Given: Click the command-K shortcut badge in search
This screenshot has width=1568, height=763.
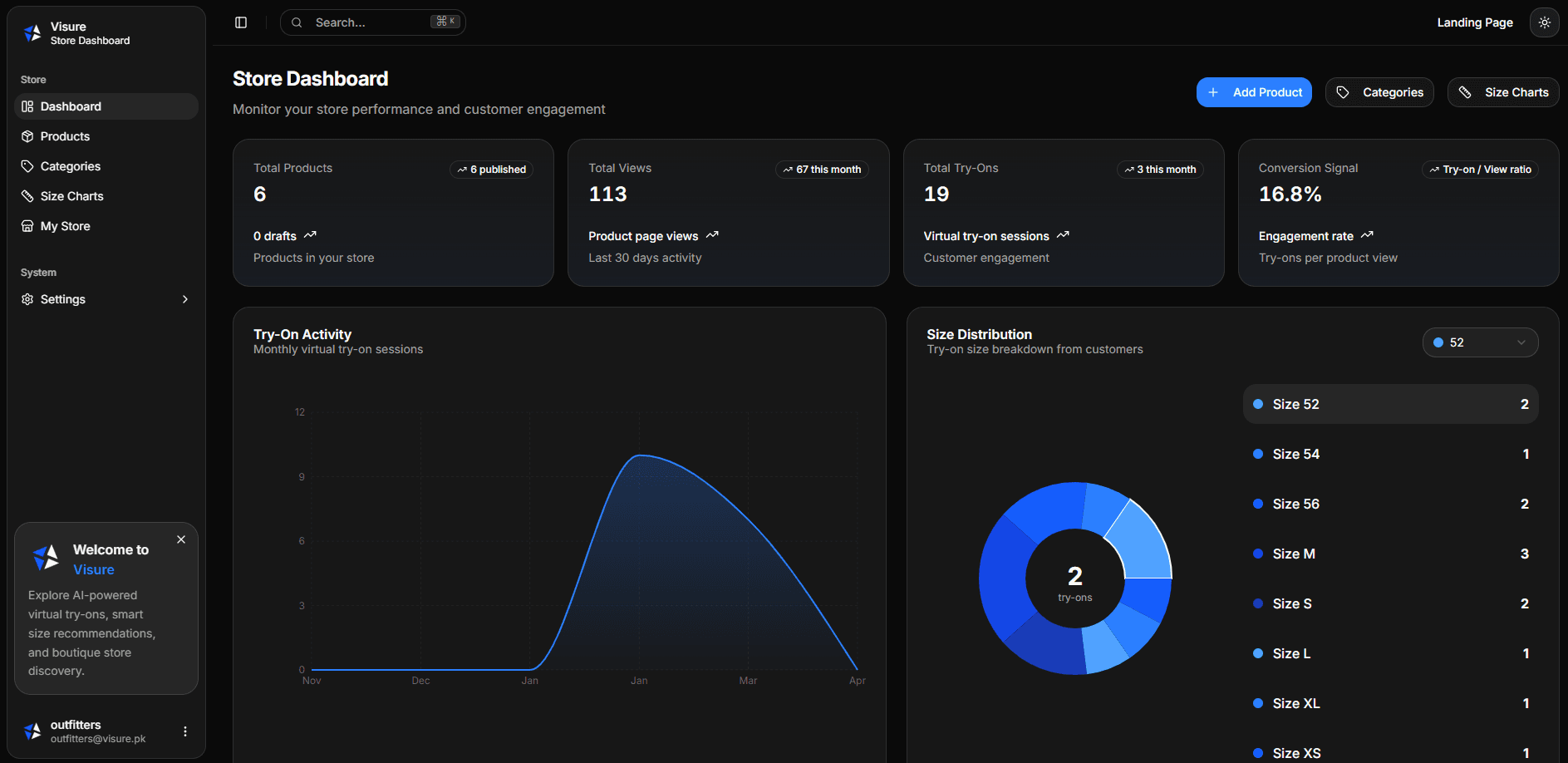Looking at the screenshot, I should [445, 22].
